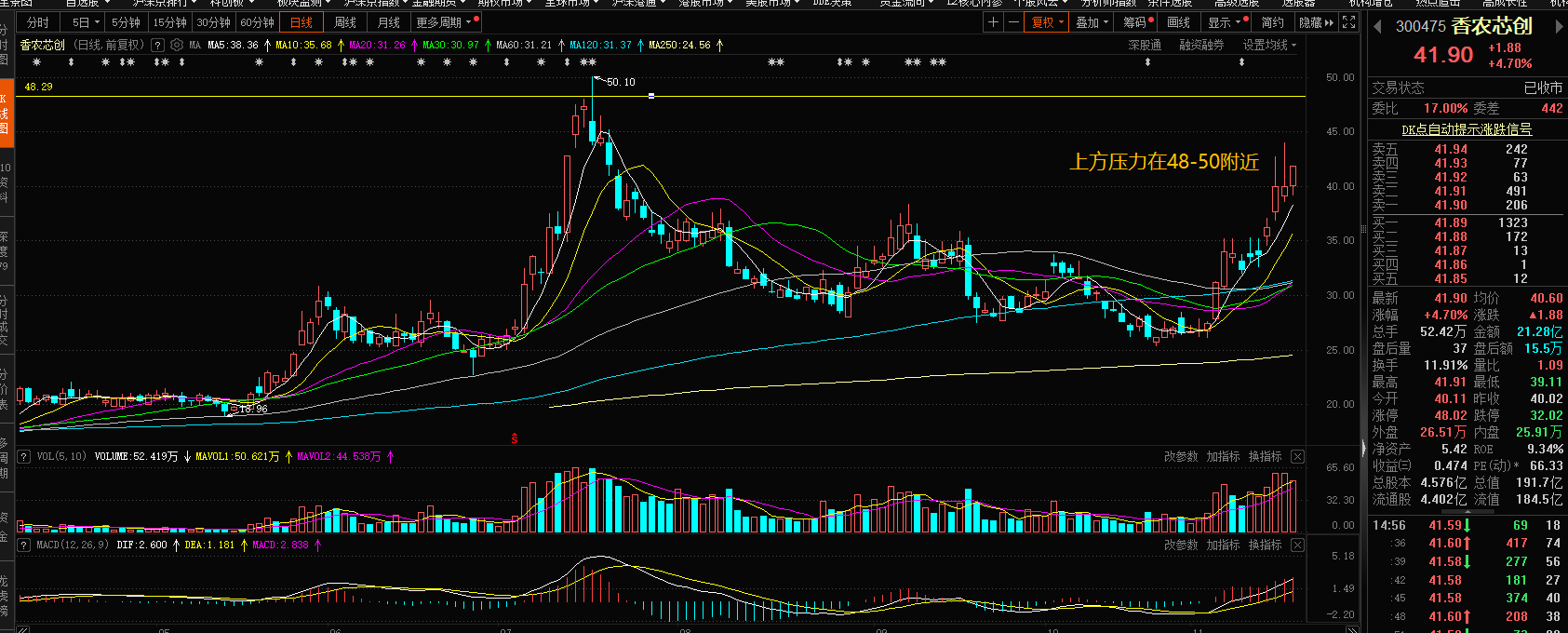
Task: Select the 周线 weekly chart tab
Action: [345, 22]
